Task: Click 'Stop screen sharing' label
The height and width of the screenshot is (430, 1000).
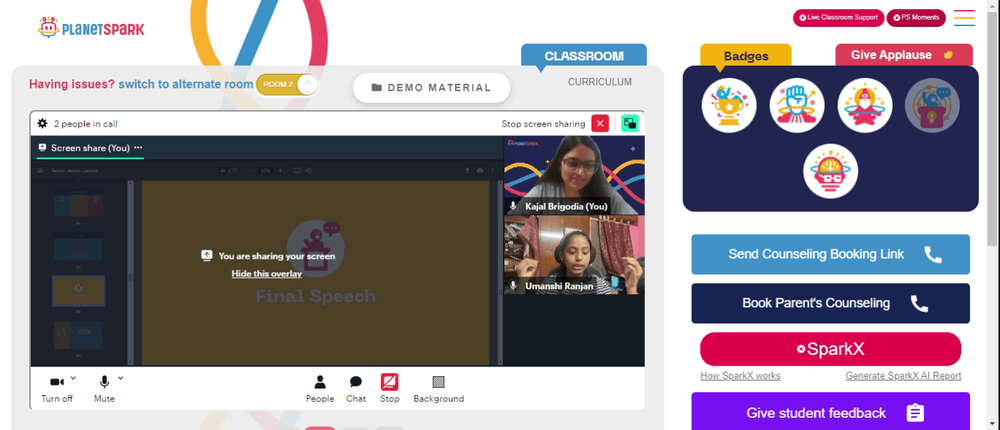Action: coord(543,124)
